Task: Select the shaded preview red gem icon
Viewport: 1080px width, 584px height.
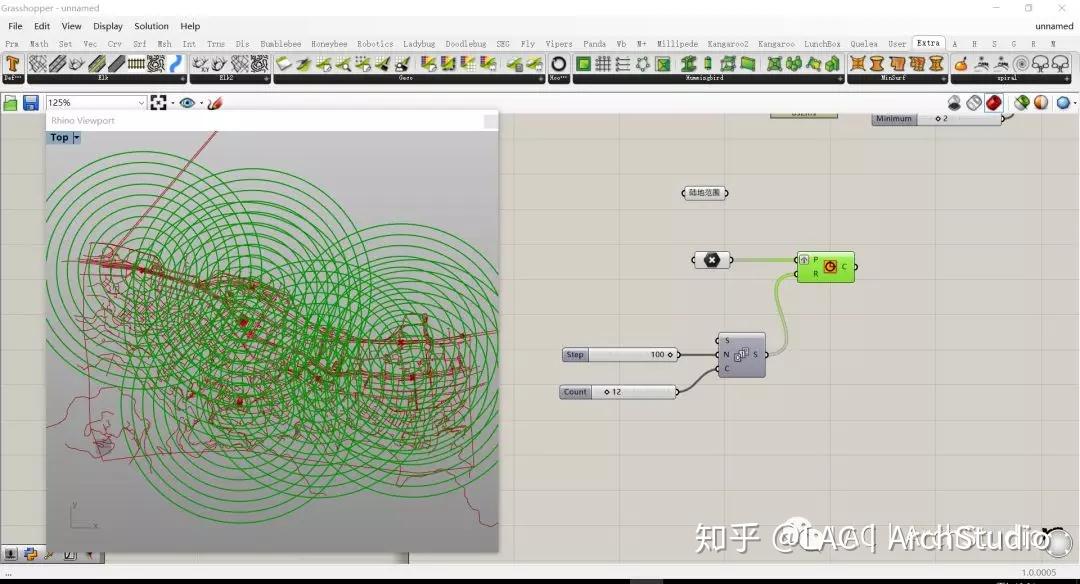Action: [x=993, y=102]
